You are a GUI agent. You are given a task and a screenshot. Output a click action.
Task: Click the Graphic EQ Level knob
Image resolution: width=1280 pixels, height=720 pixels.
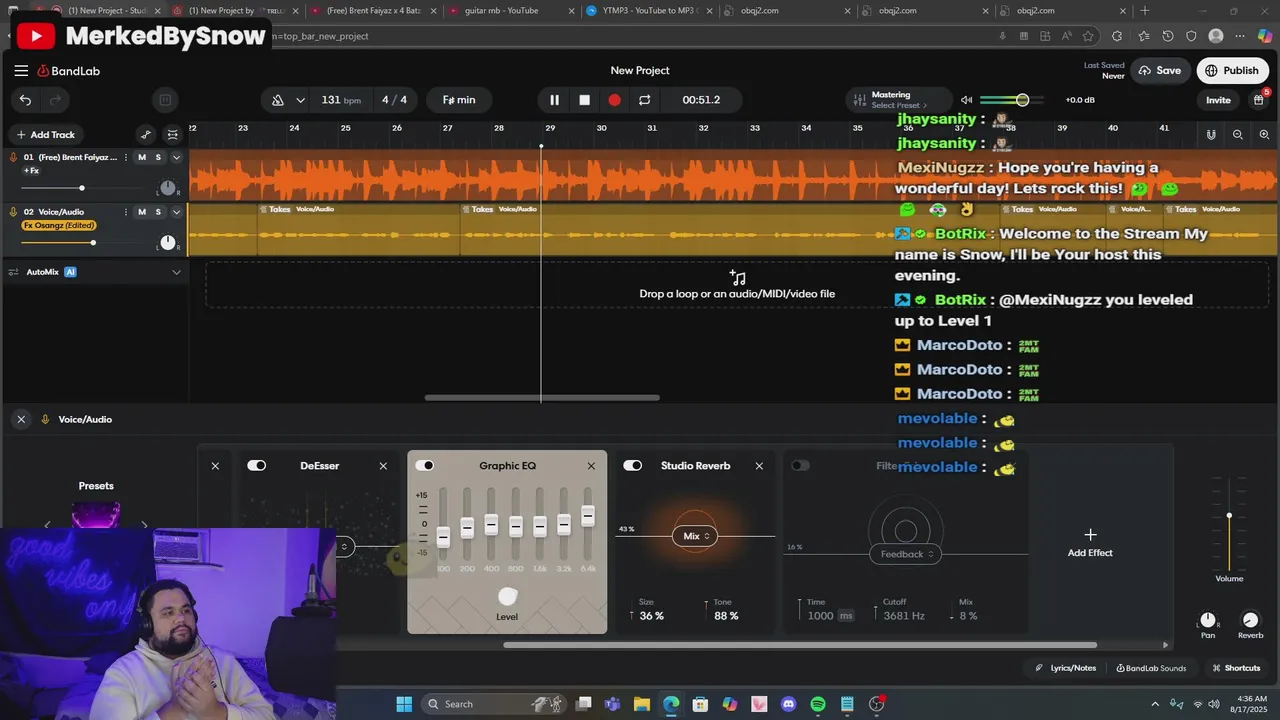[508, 597]
